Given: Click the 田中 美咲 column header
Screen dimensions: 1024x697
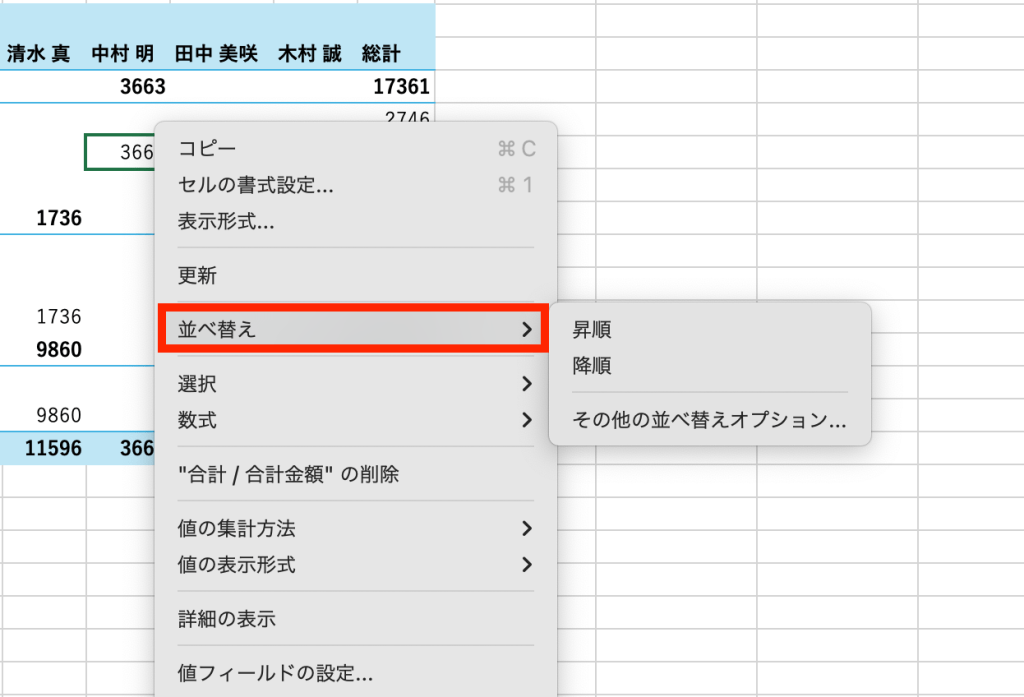Looking at the screenshot, I should [215, 54].
